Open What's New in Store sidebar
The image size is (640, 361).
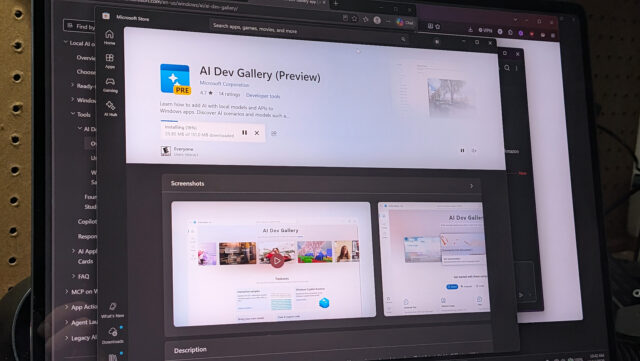tap(113, 310)
